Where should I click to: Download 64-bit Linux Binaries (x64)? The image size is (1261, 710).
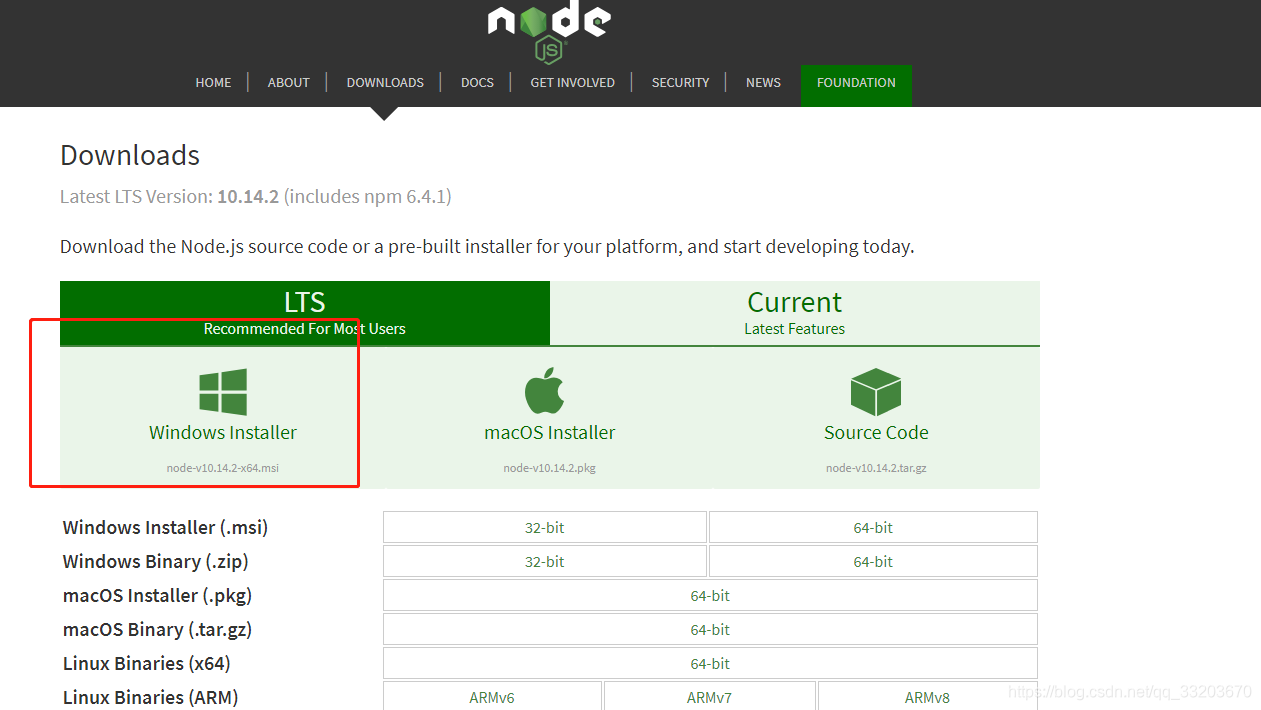pyautogui.click(x=710, y=663)
